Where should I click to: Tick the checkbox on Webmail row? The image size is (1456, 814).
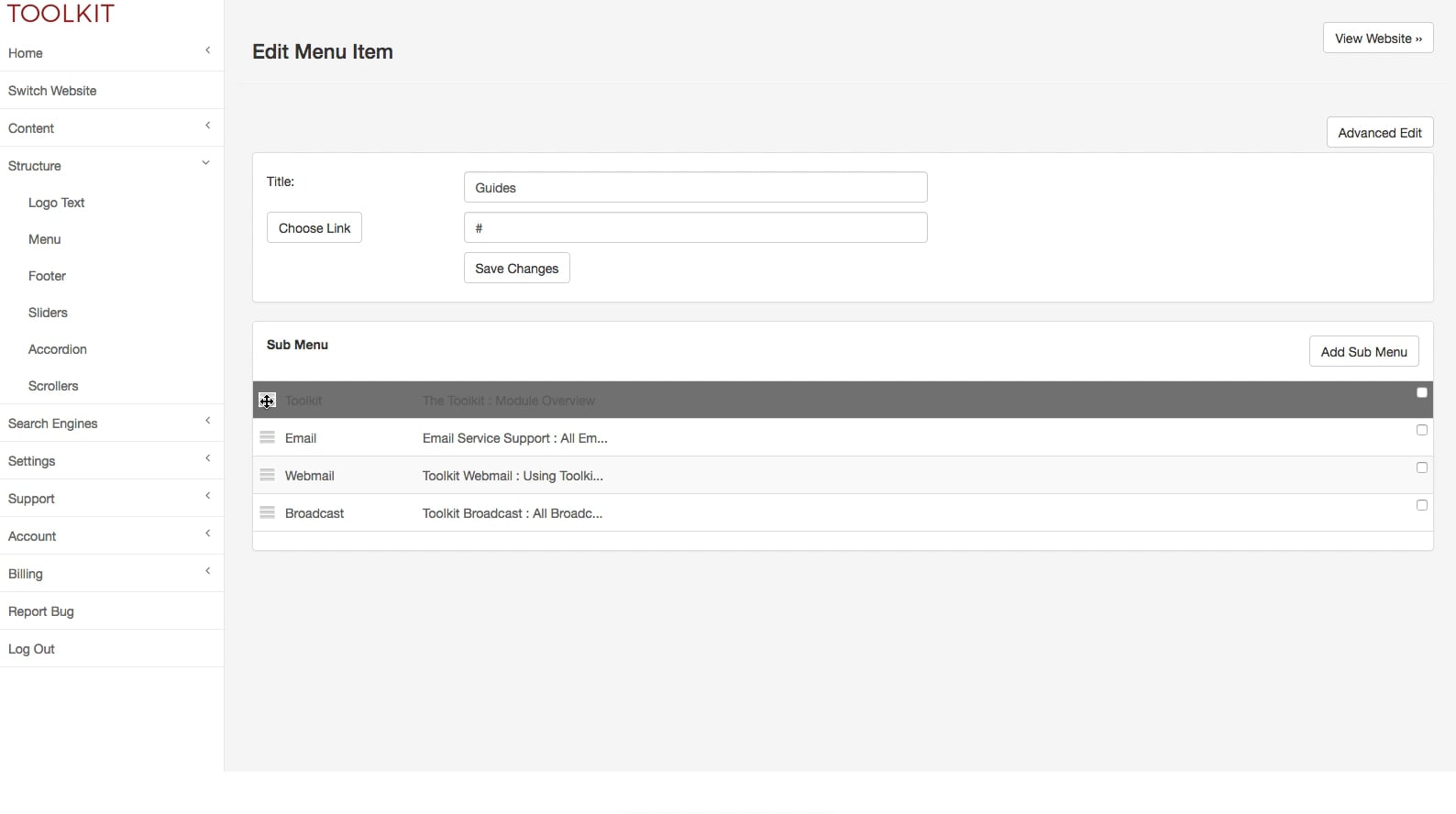pyautogui.click(x=1422, y=467)
